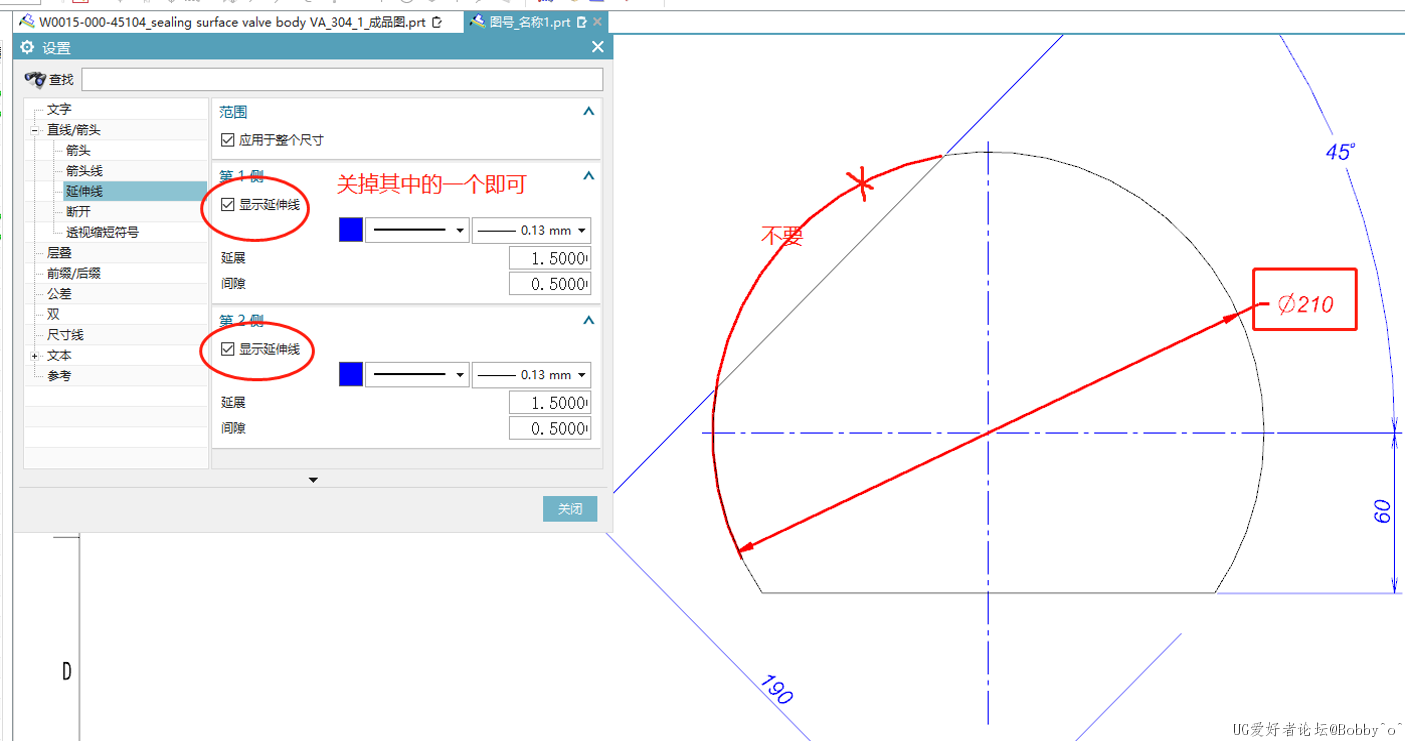Click the pop-out icon on the W0015-000-45104 tab
The height and width of the screenshot is (741, 1405).
coord(436,21)
